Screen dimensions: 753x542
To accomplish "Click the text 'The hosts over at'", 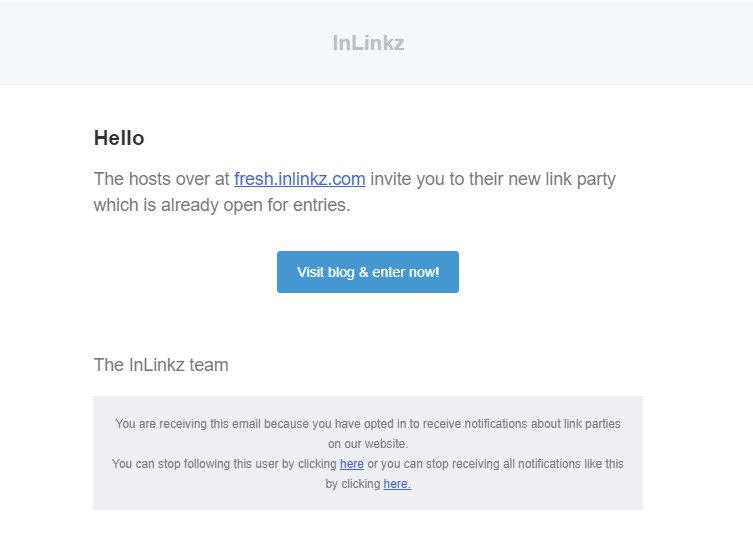I will coord(162,179).
